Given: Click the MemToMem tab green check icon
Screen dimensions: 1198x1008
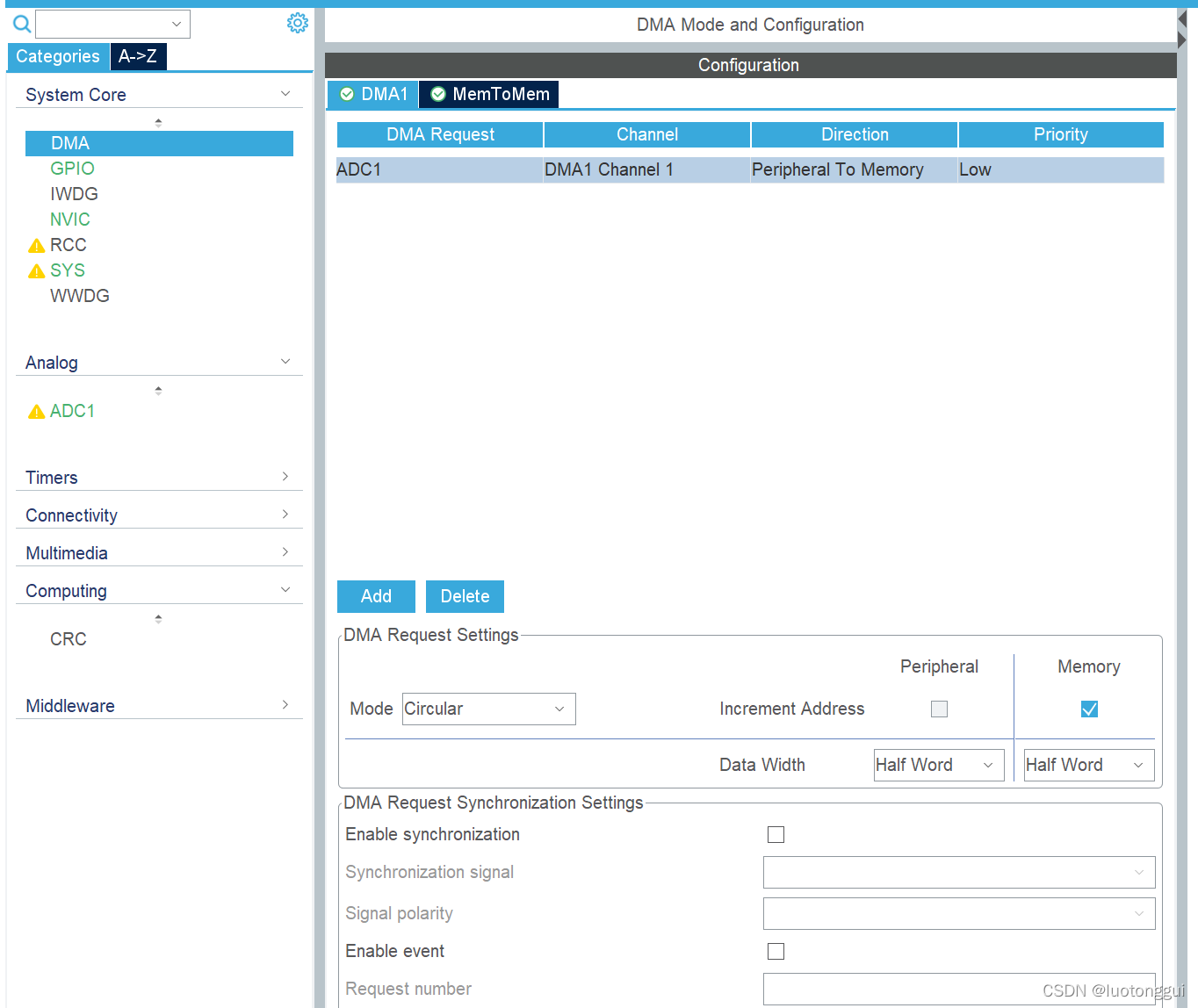Looking at the screenshot, I should (x=438, y=94).
